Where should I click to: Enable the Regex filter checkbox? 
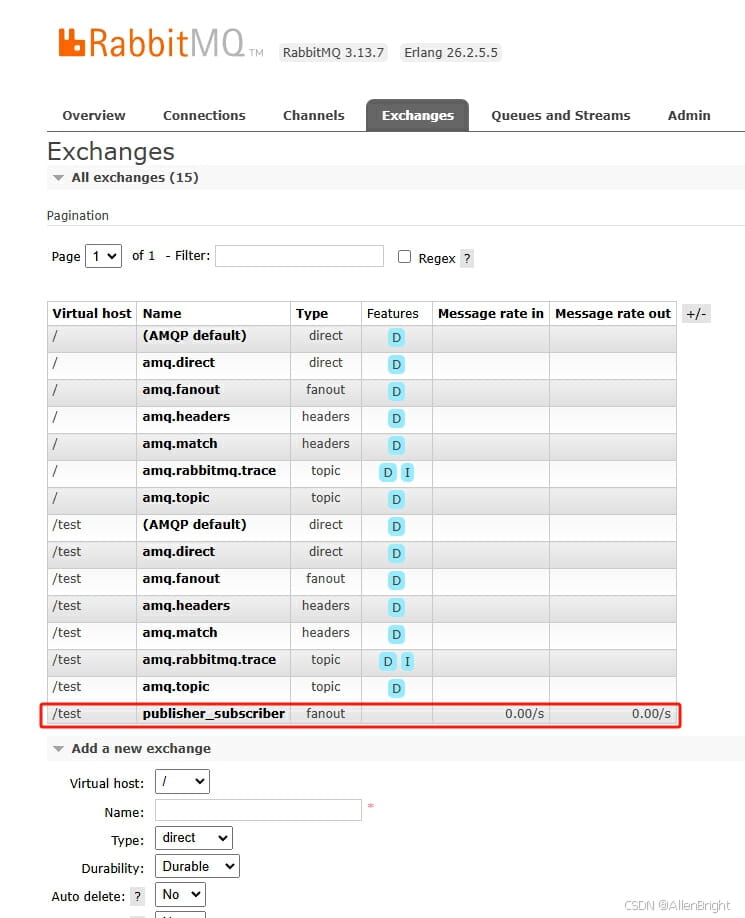click(x=404, y=257)
